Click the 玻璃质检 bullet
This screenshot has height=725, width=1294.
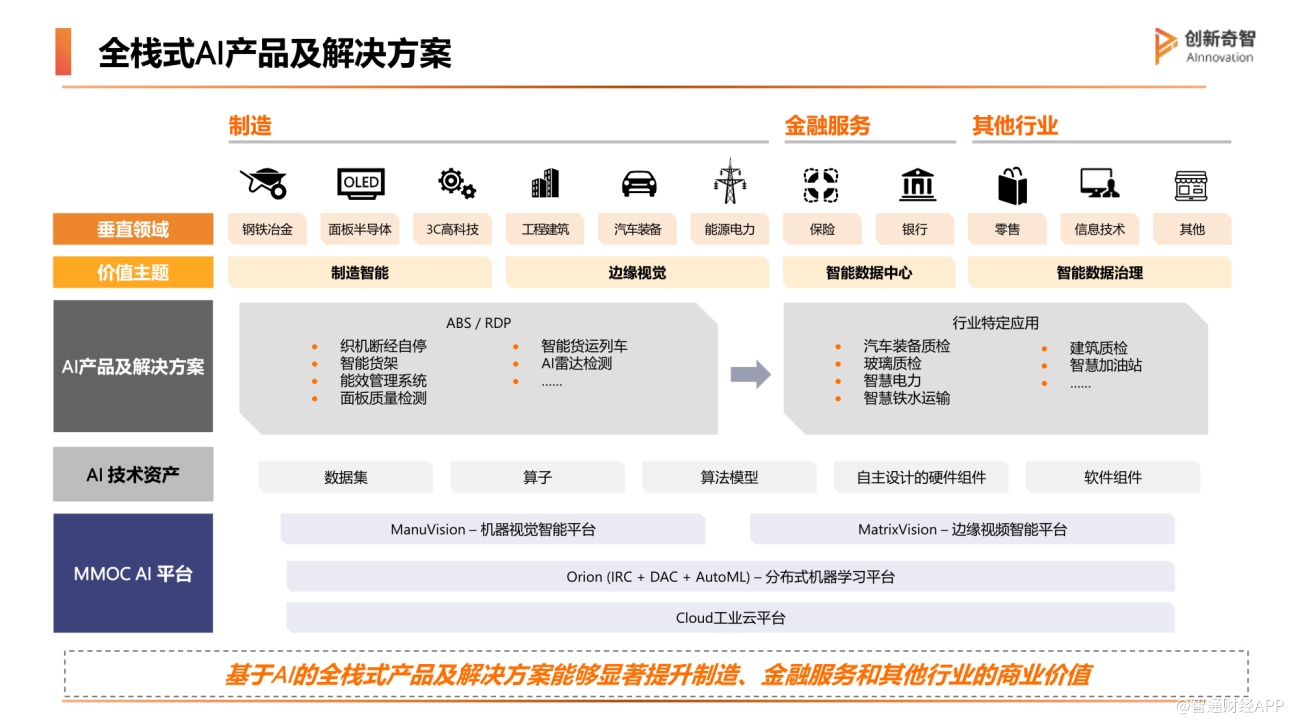coord(893,363)
